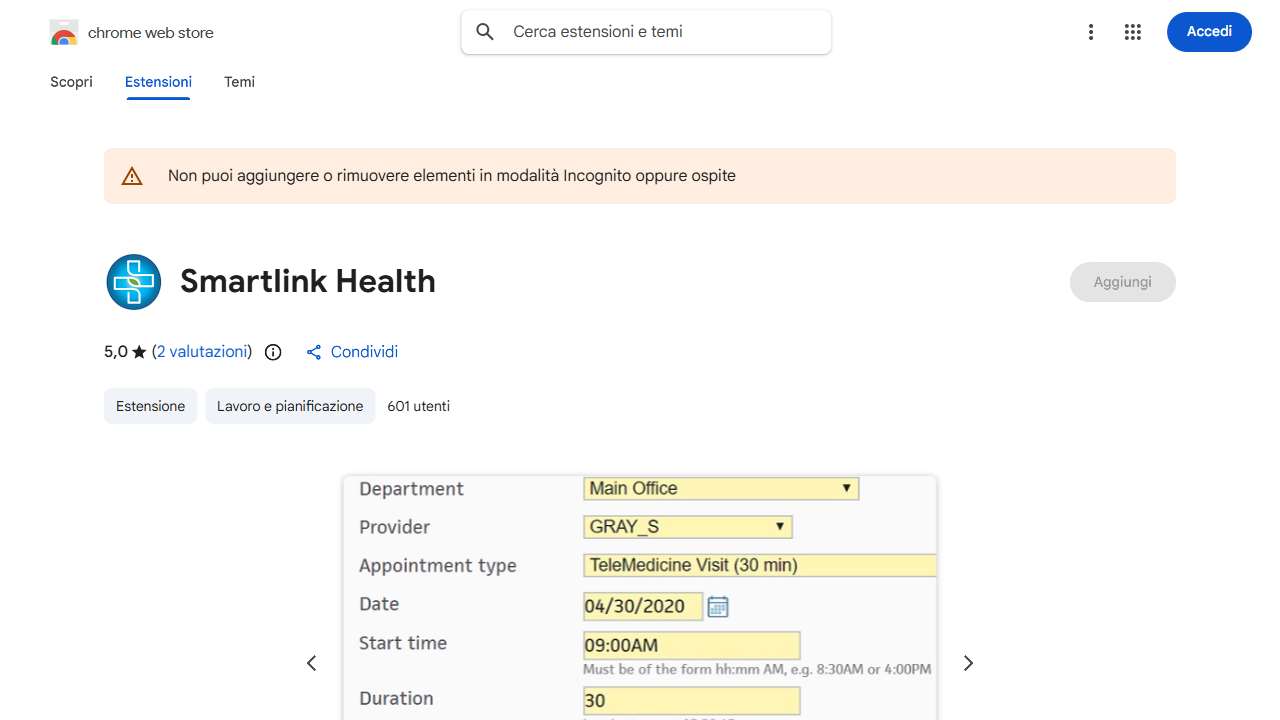Viewport: 1280px width, 720px height.
Task: Open the Google apps launcher grid
Action: pyautogui.click(x=1132, y=32)
